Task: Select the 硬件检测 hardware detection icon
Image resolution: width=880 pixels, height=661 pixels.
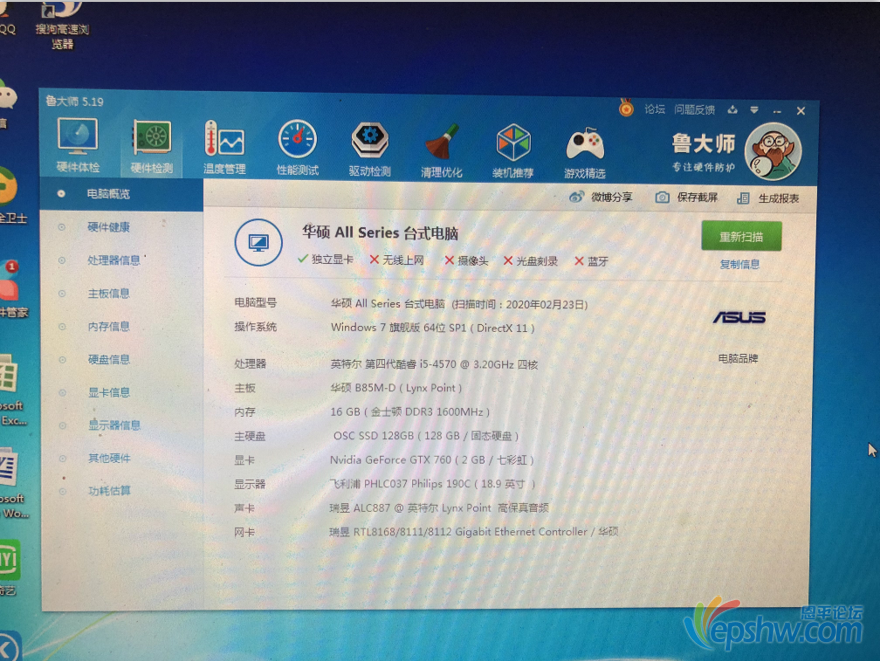Action: click(x=152, y=146)
